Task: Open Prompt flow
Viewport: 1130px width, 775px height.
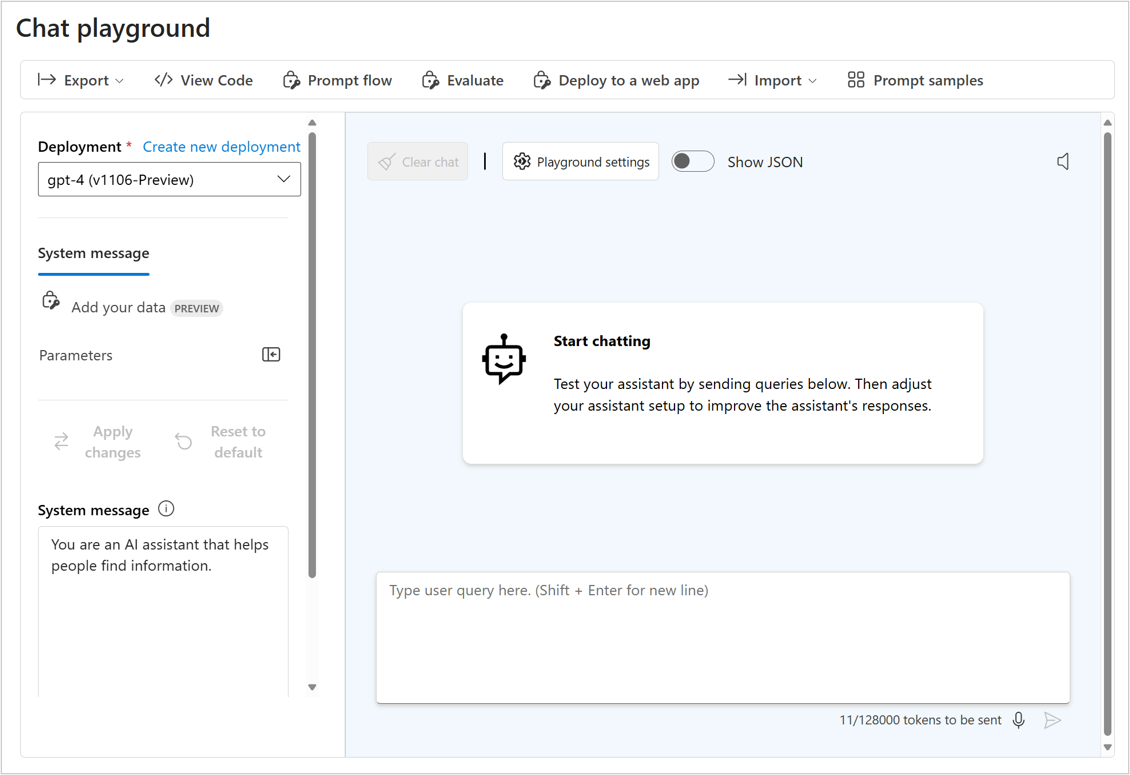Action: click(337, 80)
